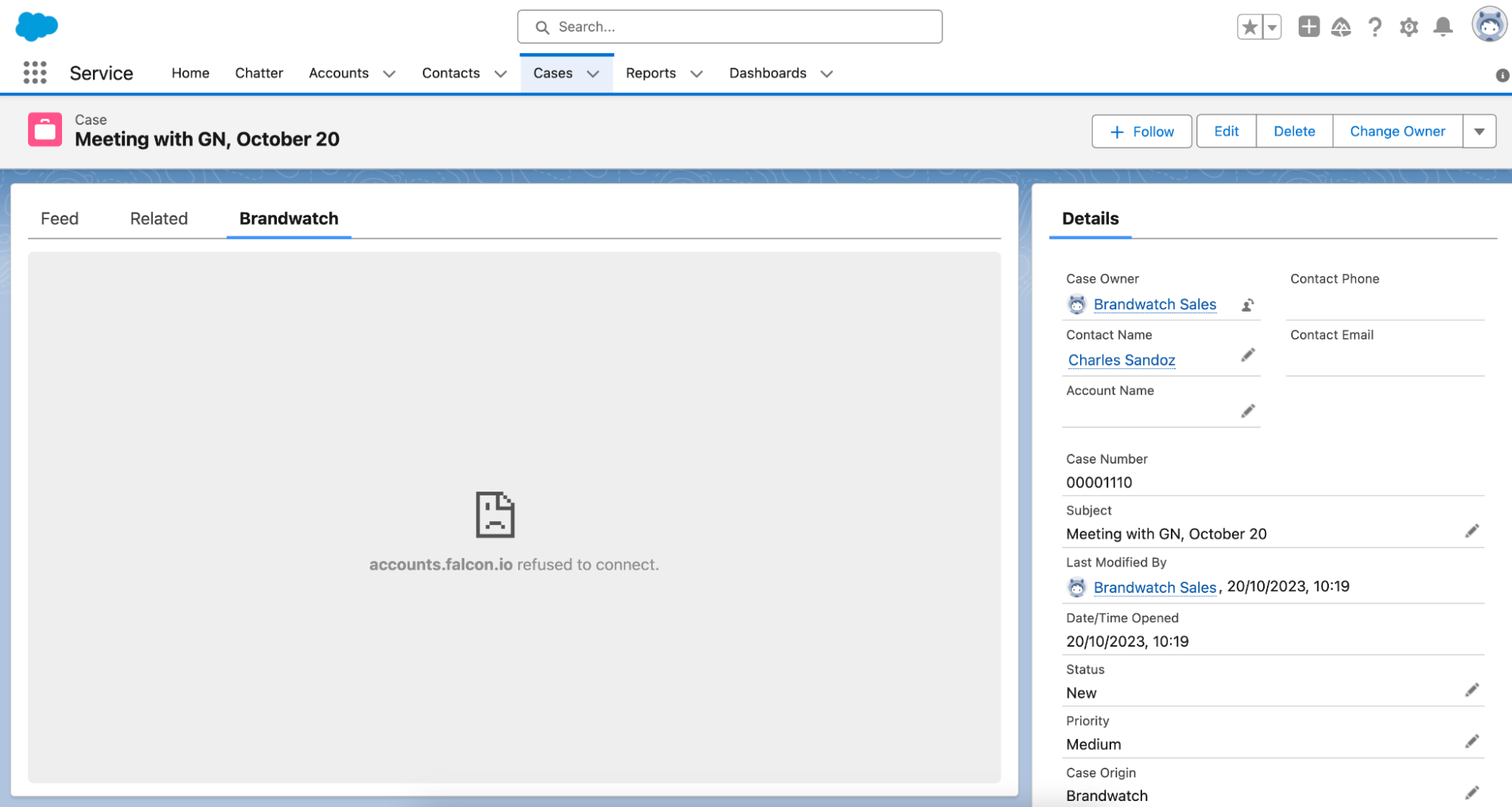This screenshot has width=1512, height=807.
Task: Click case number 00001110
Action: point(1099,483)
